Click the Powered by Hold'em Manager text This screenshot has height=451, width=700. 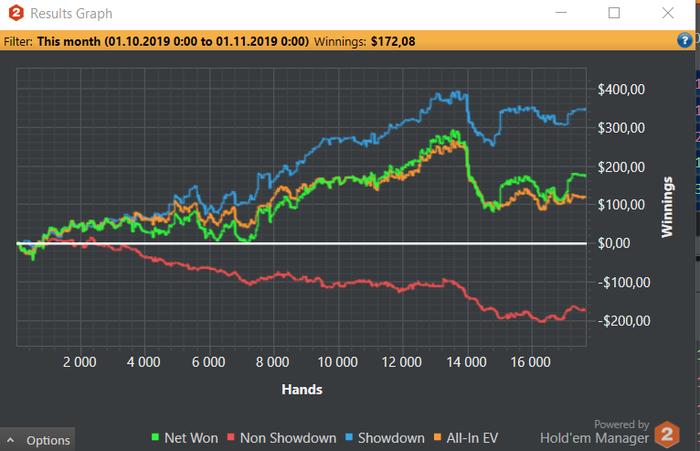tap(595, 432)
